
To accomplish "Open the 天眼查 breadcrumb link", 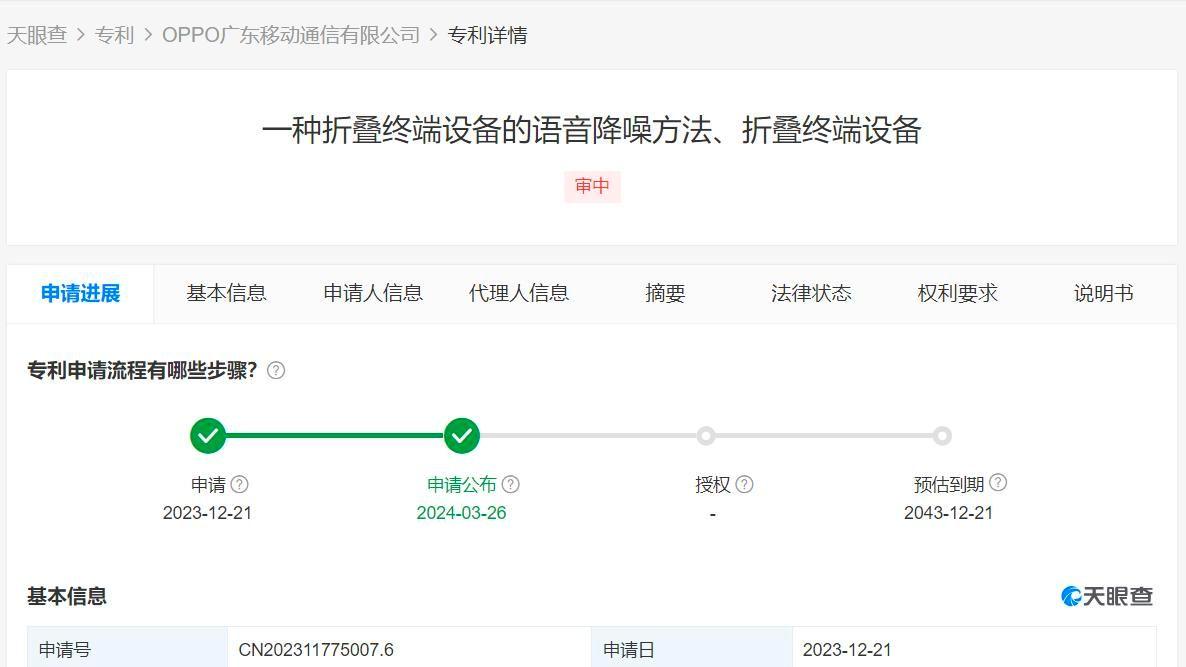I will 37,35.
